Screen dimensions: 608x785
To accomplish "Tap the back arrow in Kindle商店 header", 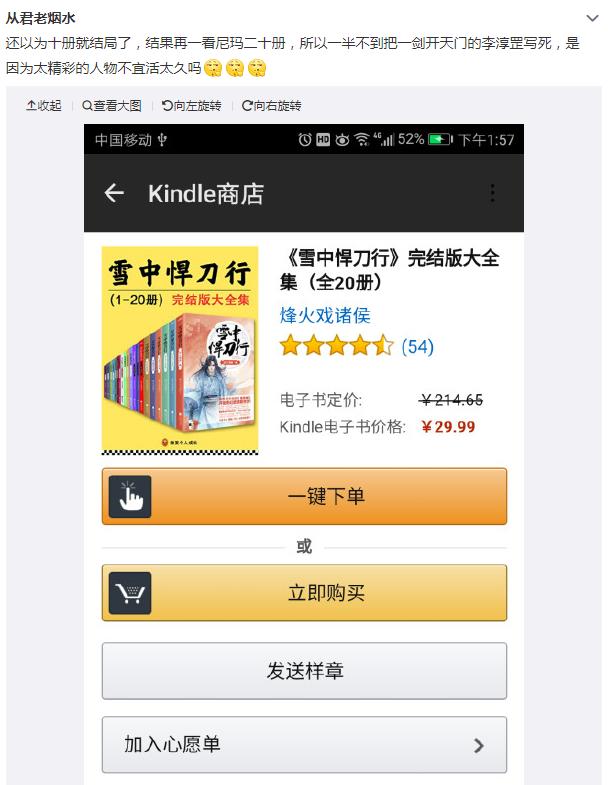I will point(114,193).
